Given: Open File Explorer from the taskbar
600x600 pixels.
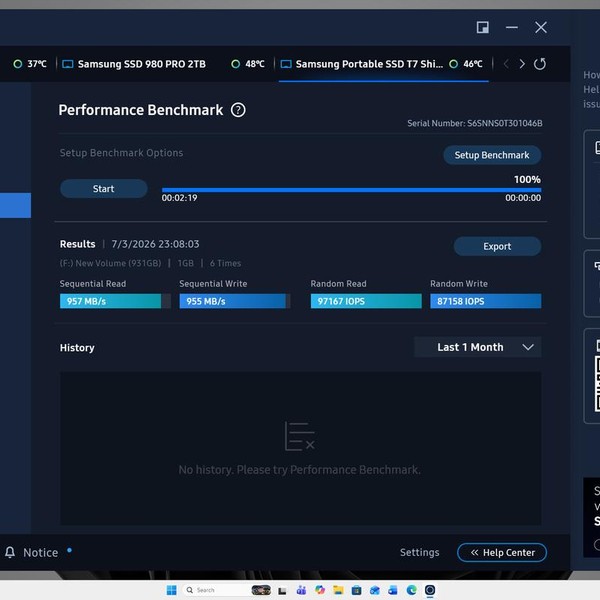Looking at the screenshot, I should 338,590.
